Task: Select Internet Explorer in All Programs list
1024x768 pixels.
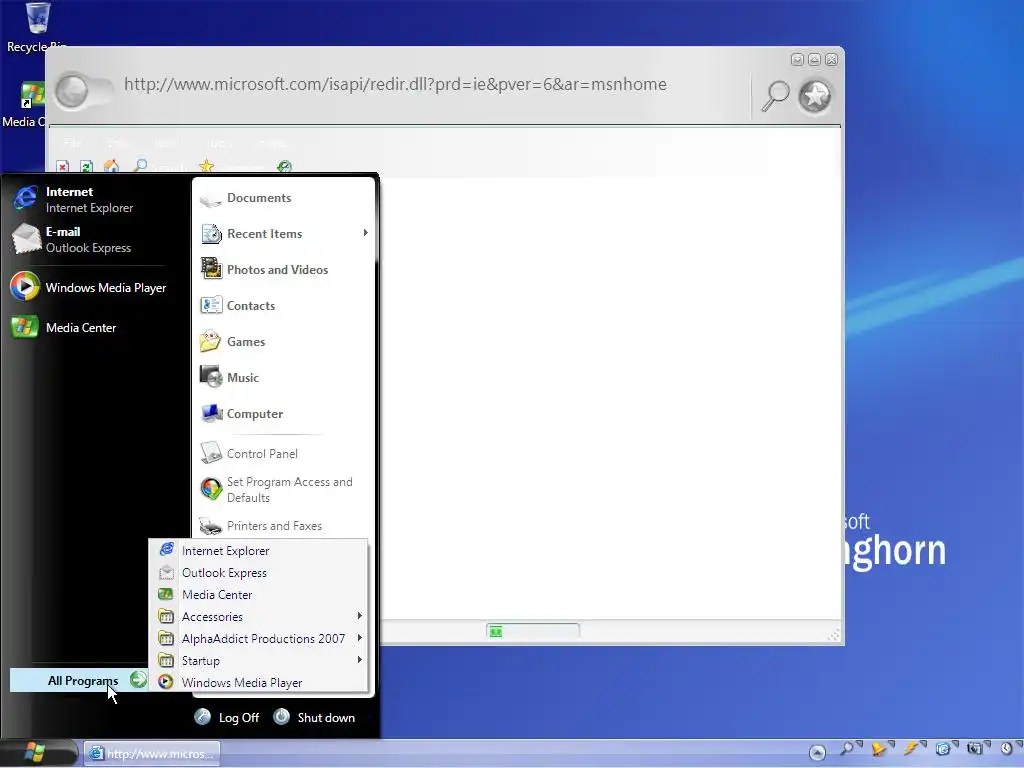Action: click(259, 551)
